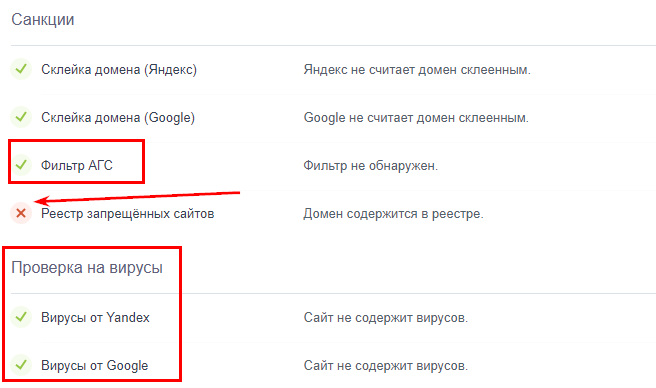Select the Вирусы от Yandex label

[x=95, y=318]
